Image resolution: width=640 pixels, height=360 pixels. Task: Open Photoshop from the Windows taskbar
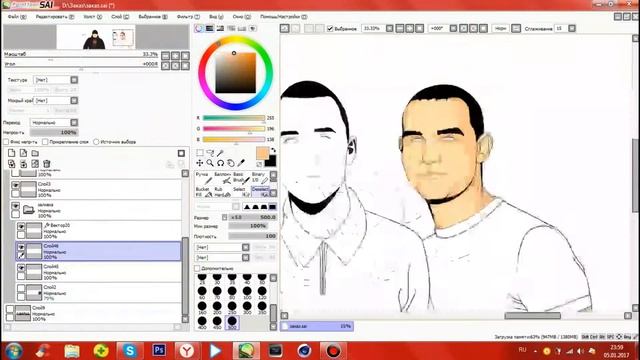(x=159, y=351)
